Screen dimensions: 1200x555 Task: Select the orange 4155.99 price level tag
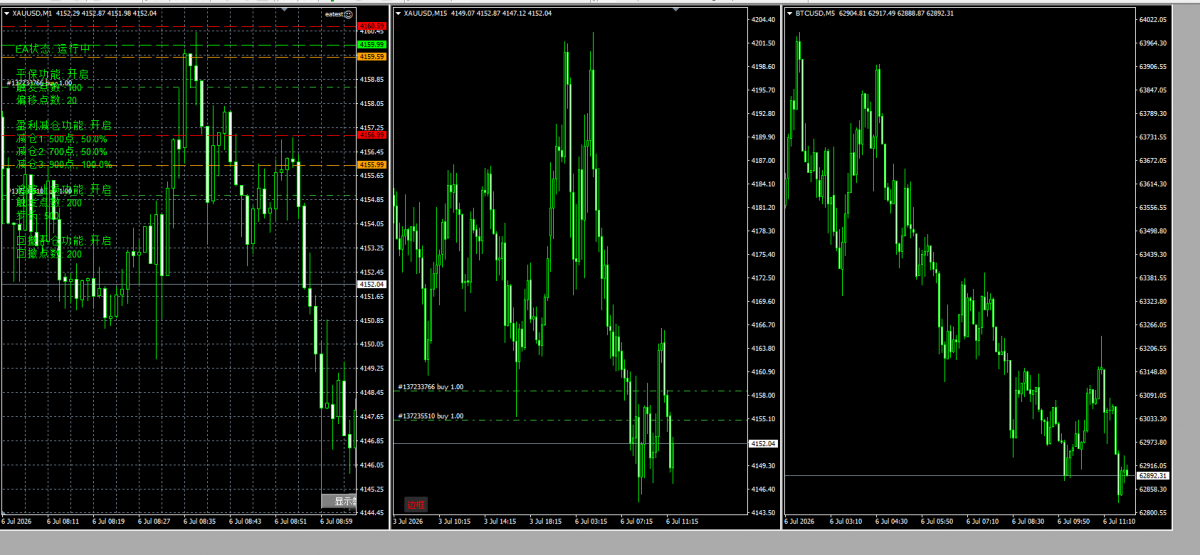[x=371, y=164]
